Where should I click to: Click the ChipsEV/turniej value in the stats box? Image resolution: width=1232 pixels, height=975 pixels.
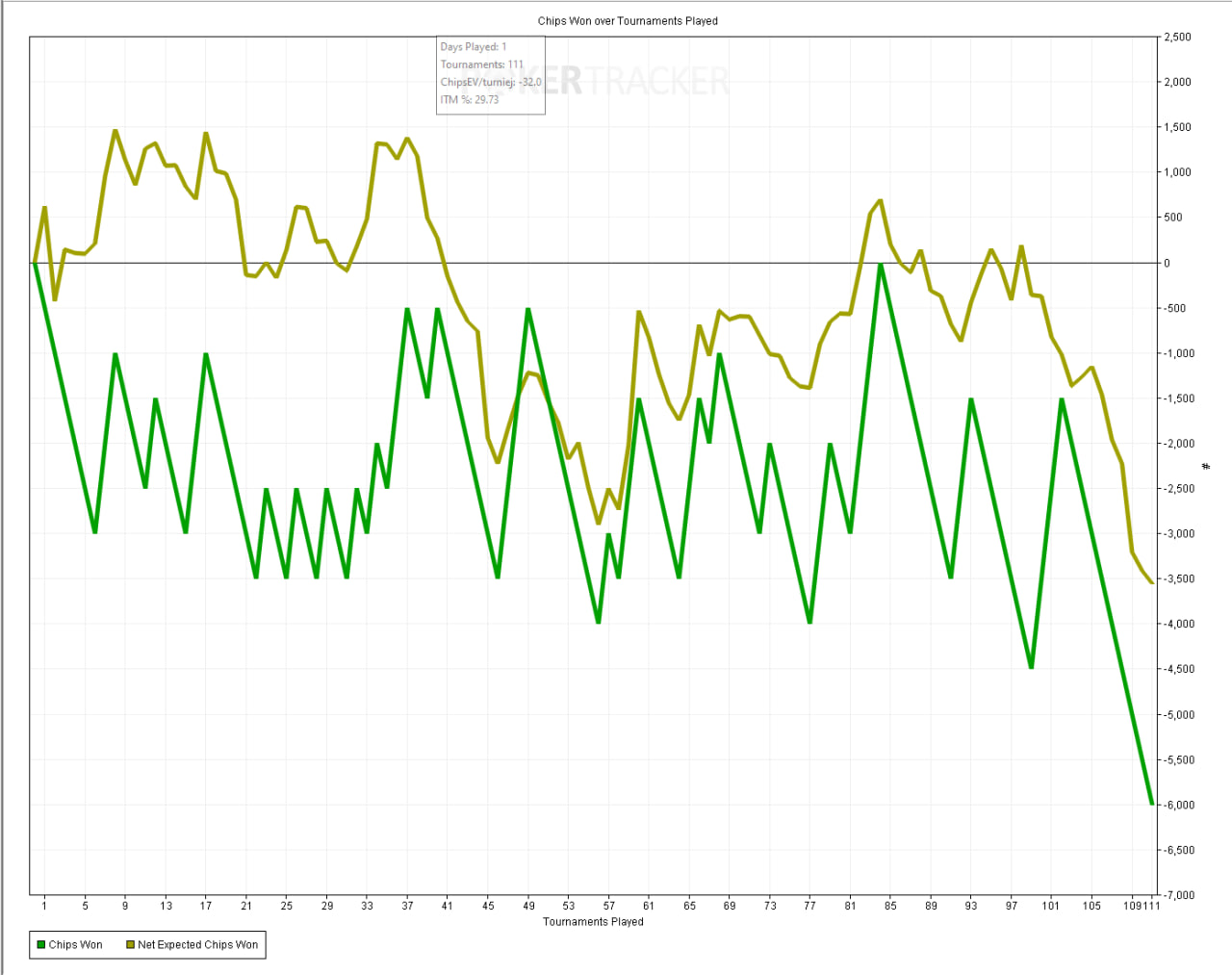pyautogui.click(x=529, y=82)
